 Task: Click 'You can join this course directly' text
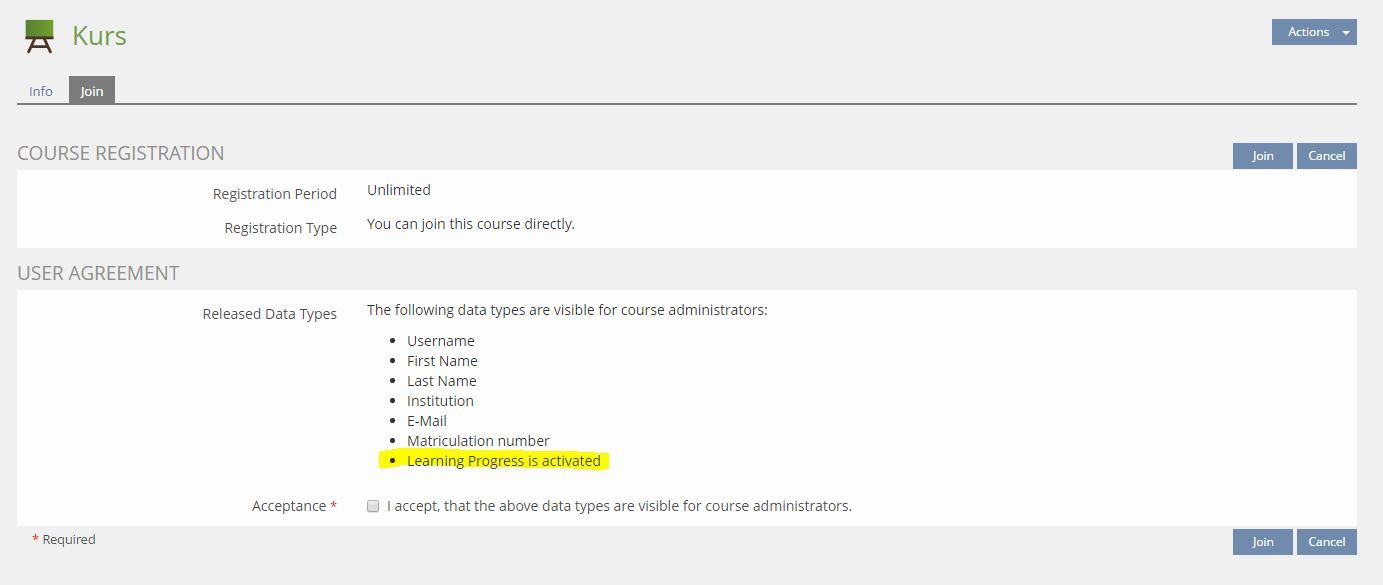[x=470, y=224]
